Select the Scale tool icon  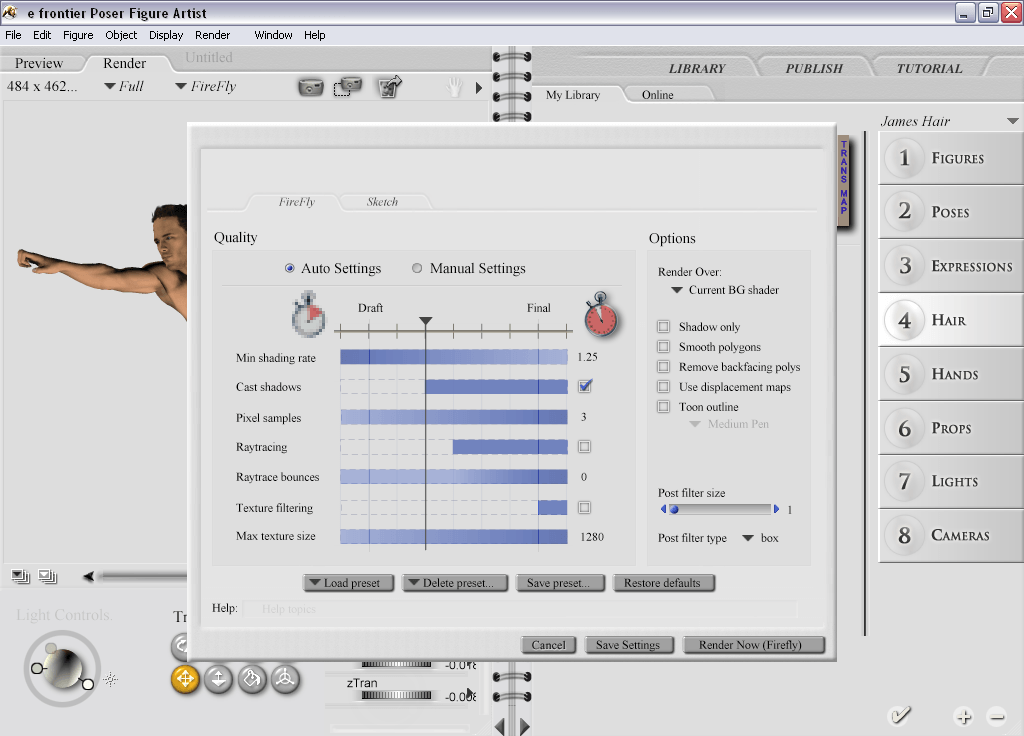(252, 679)
